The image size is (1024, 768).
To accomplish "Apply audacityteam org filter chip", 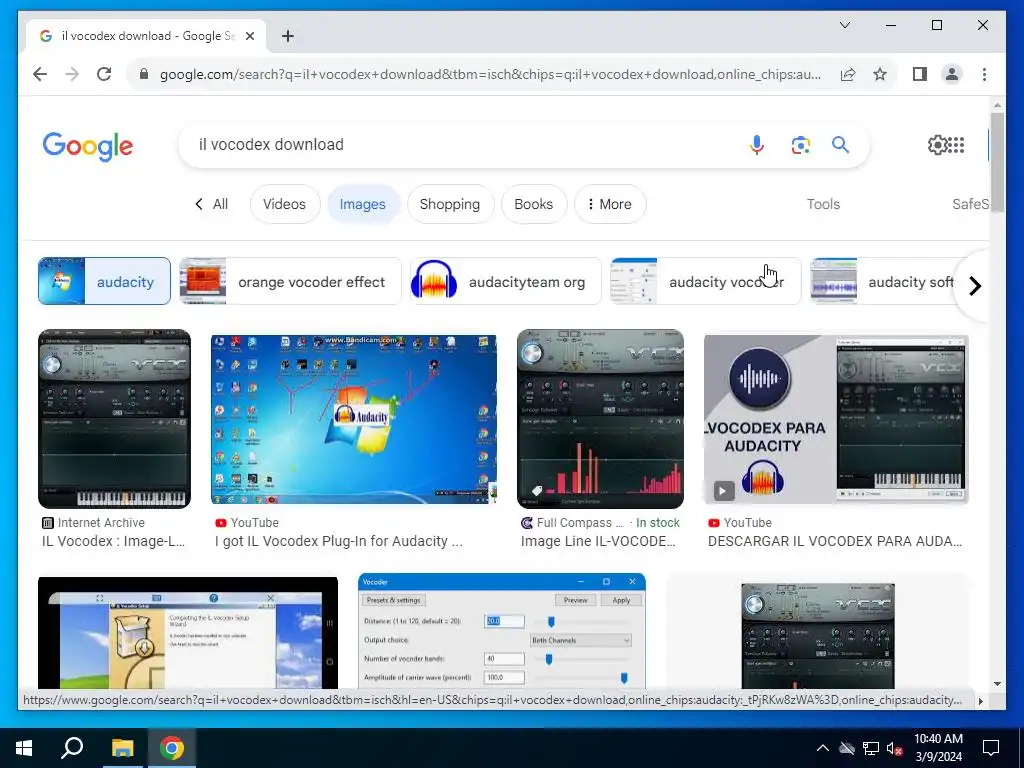I will click(x=505, y=281).
